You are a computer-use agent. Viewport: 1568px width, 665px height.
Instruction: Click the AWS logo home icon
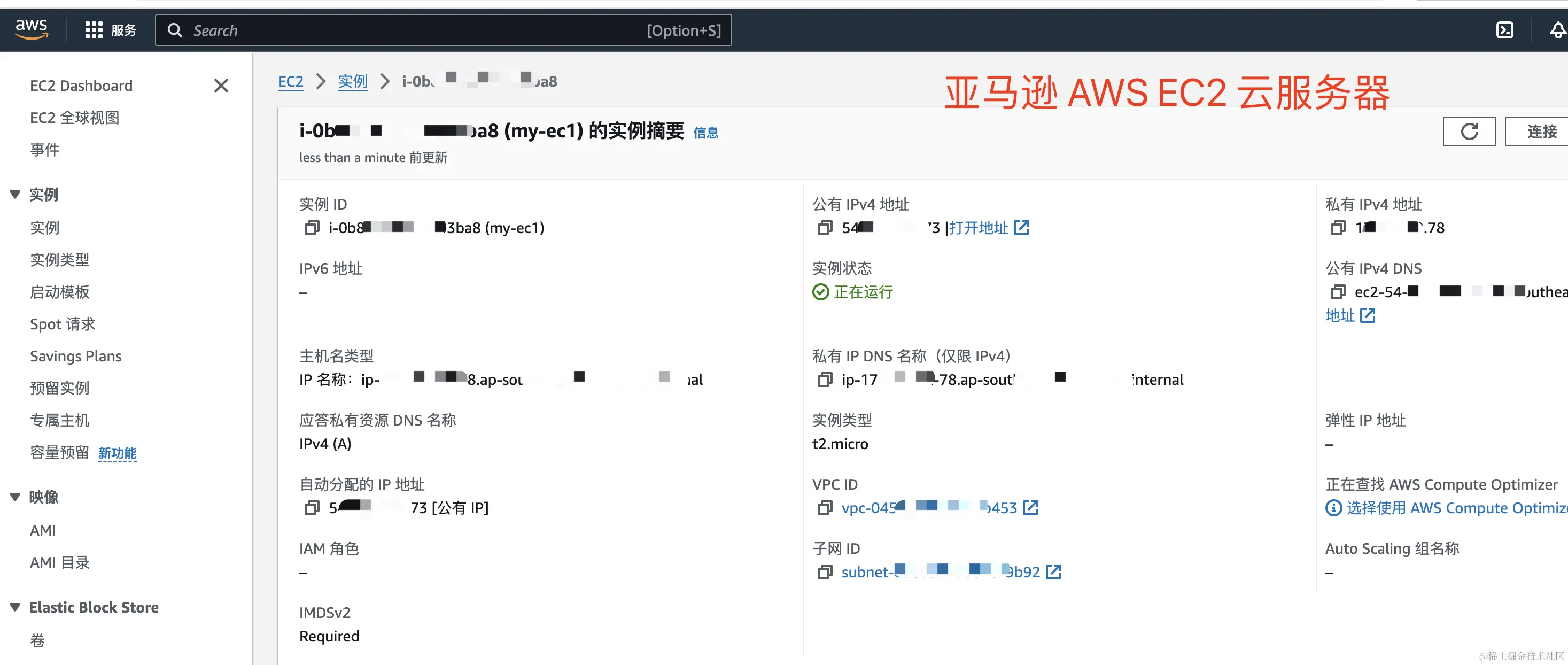click(32, 29)
